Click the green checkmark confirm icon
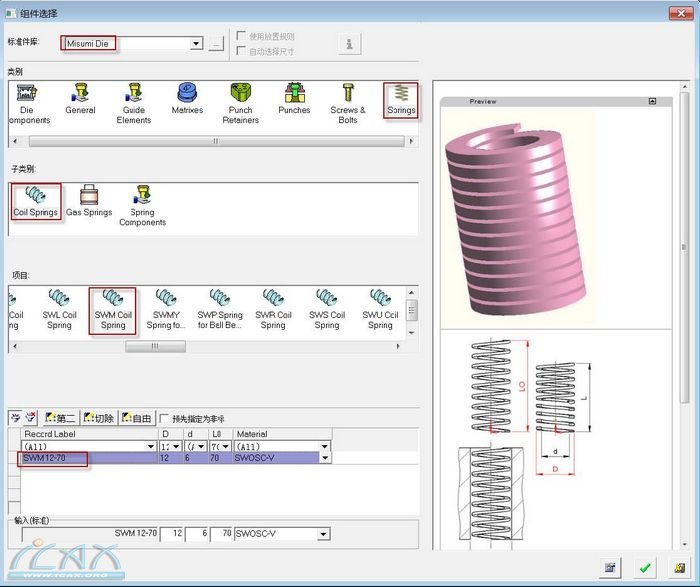The width and height of the screenshot is (700, 587). pyautogui.click(x=645, y=568)
